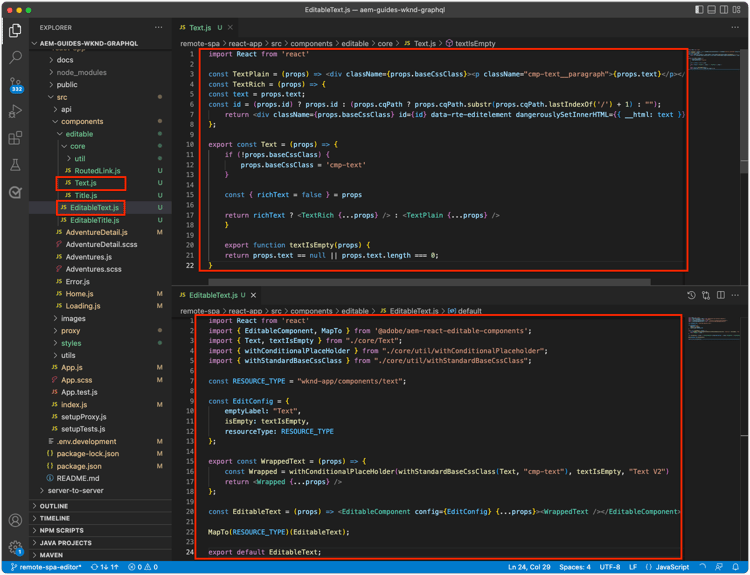The image size is (750, 575).
Task: Expand the OUTLINE section
Action: tap(55, 506)
